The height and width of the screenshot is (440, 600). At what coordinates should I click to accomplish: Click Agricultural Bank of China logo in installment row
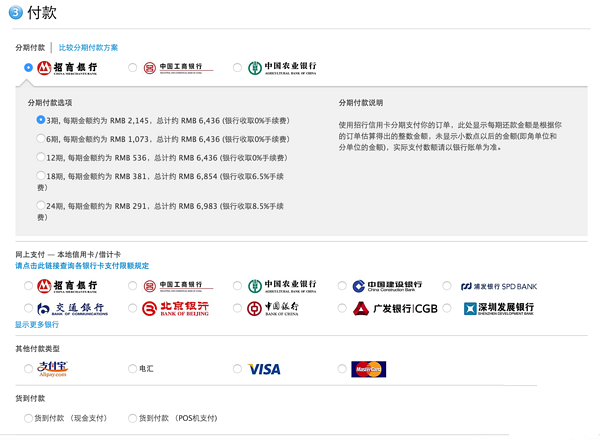(x=282, y=68)
